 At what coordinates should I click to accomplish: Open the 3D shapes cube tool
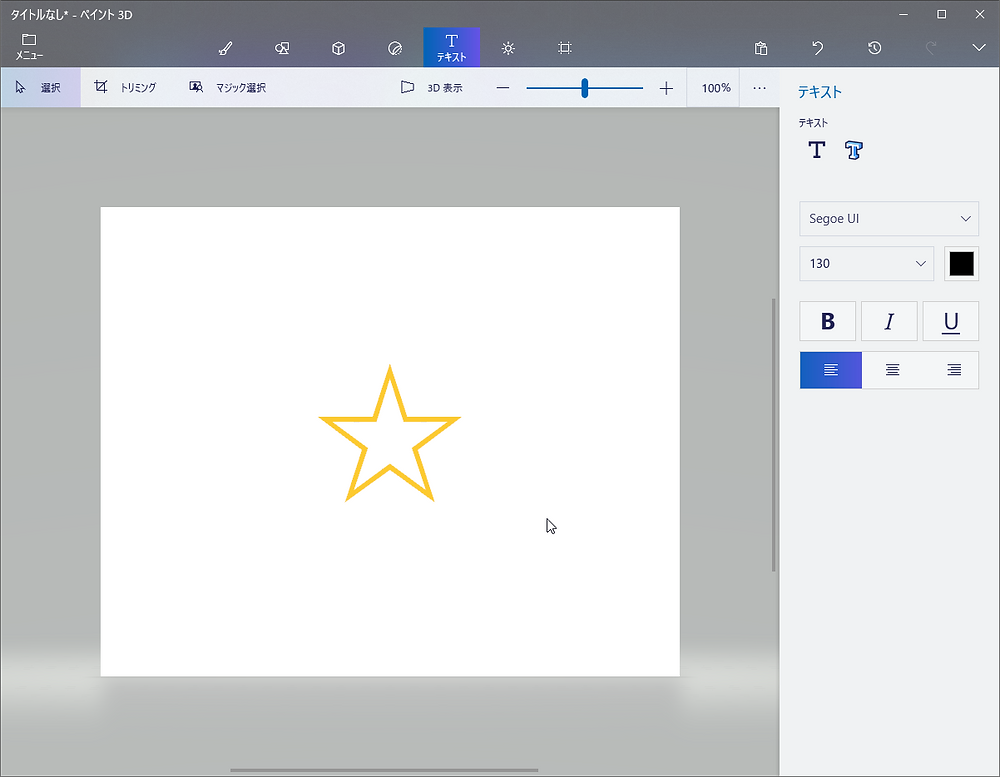(x=339, y=48)
